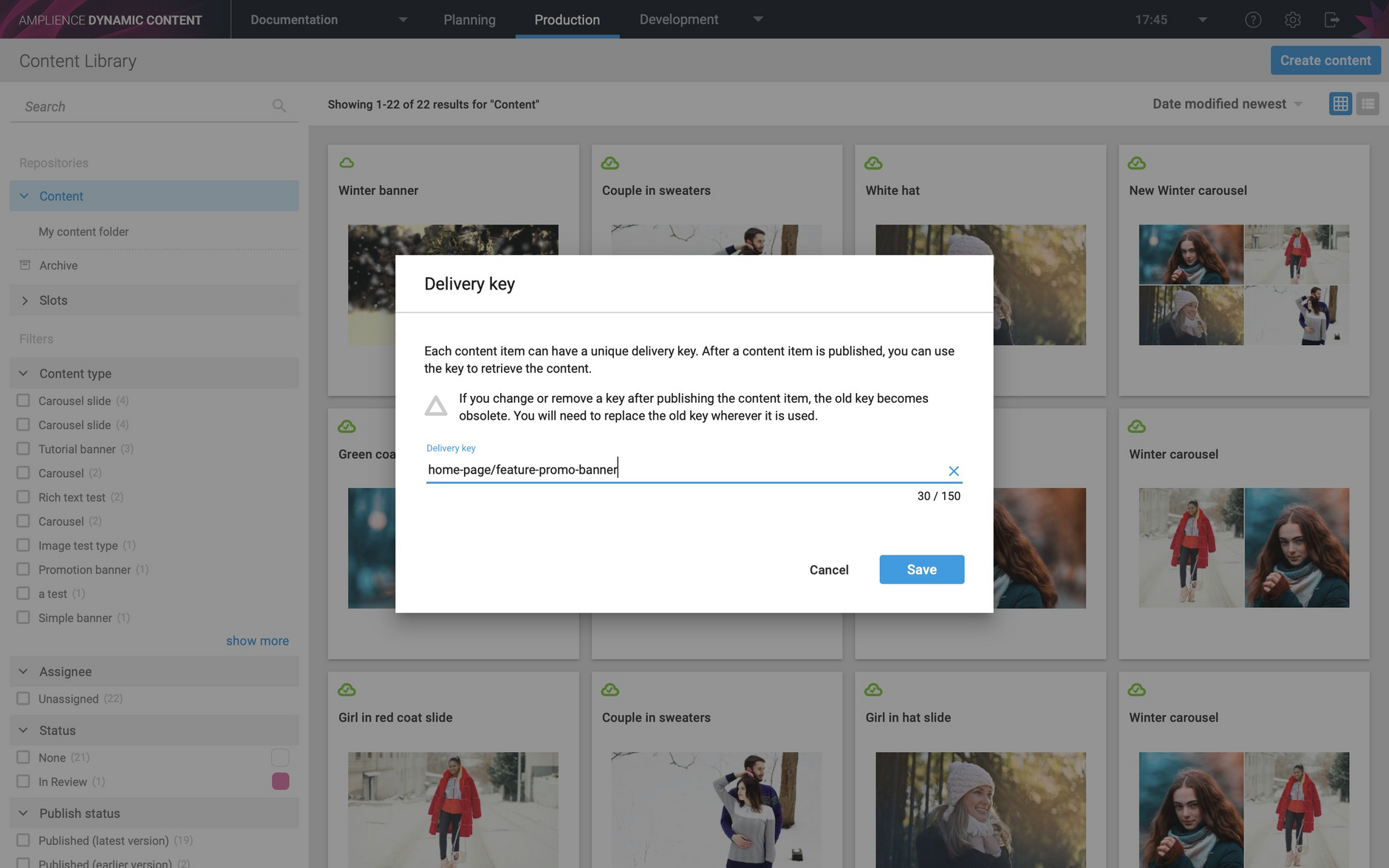Click the search magnifier icon

[279, 105]
